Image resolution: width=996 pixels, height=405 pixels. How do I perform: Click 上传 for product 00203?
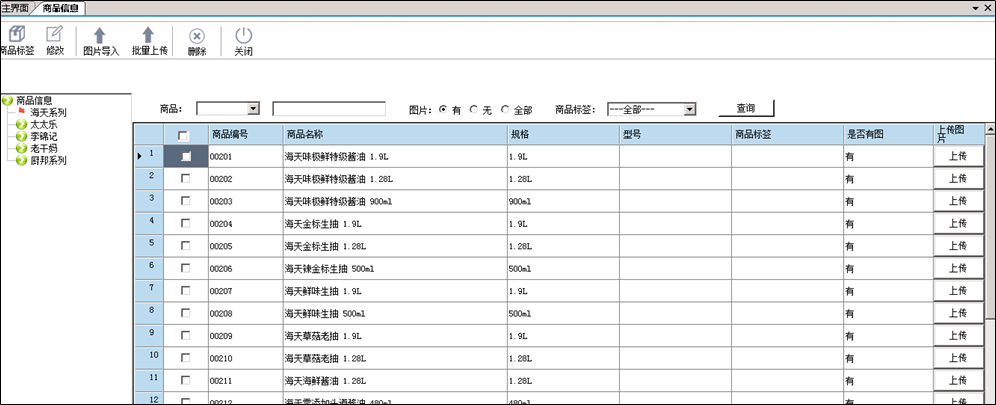click(958, 201)
